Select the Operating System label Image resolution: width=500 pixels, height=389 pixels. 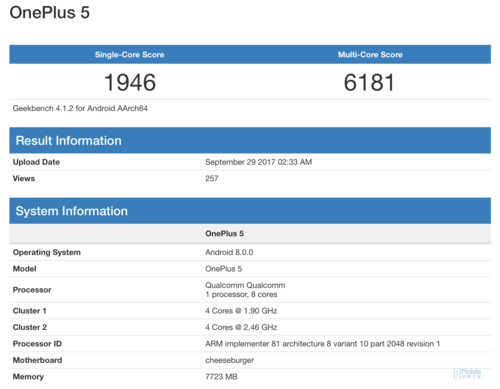pos(47,252)
